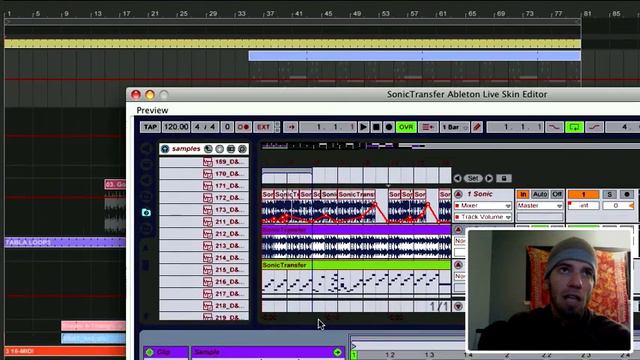Toggle the green loop switch
This screenshot has width=640, height=360.
[574, 127]
